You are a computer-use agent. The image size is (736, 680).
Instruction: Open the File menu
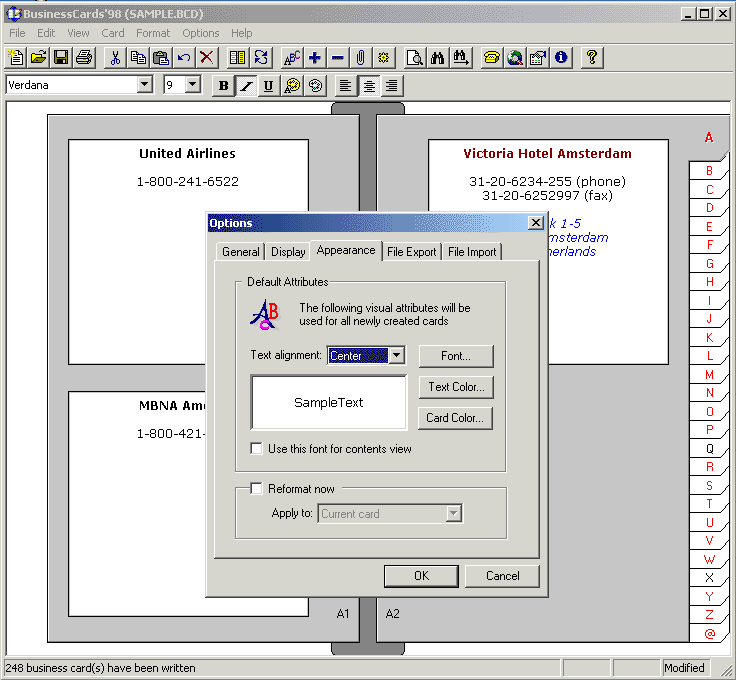(x=17, y=33)
